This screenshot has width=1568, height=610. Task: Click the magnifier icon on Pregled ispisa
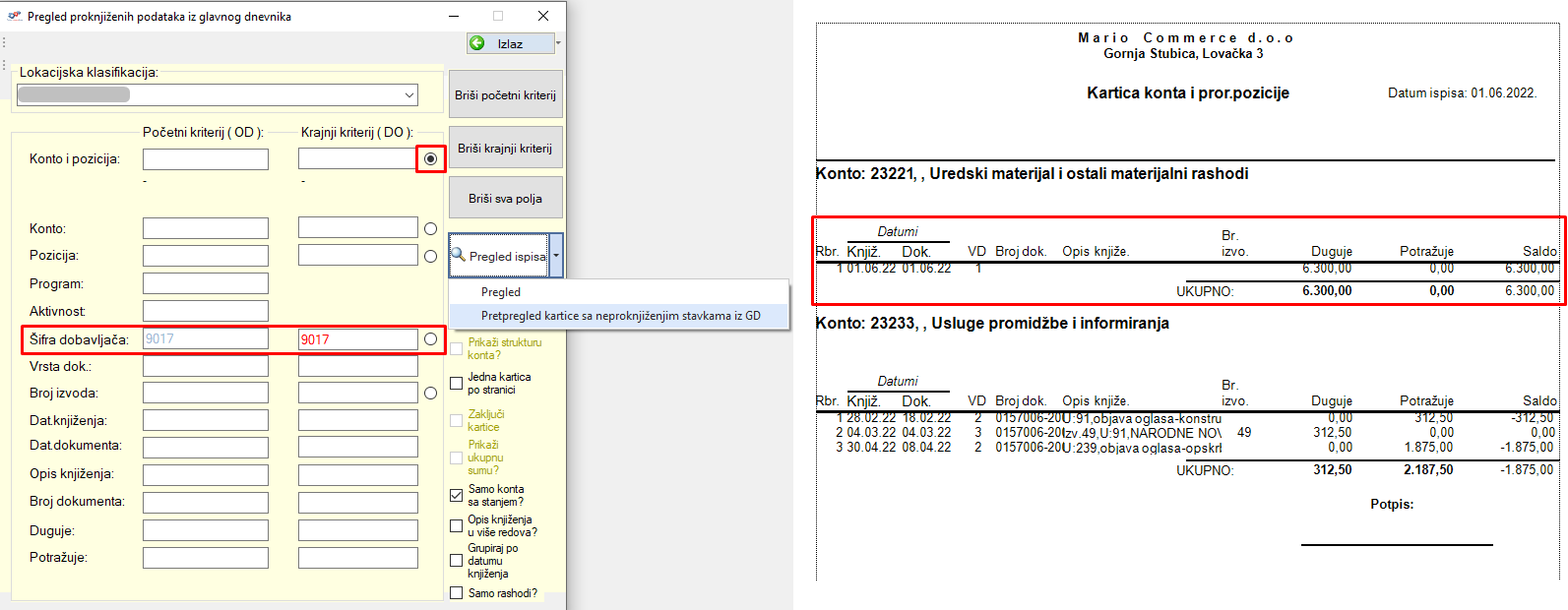(x=458, y=255)
